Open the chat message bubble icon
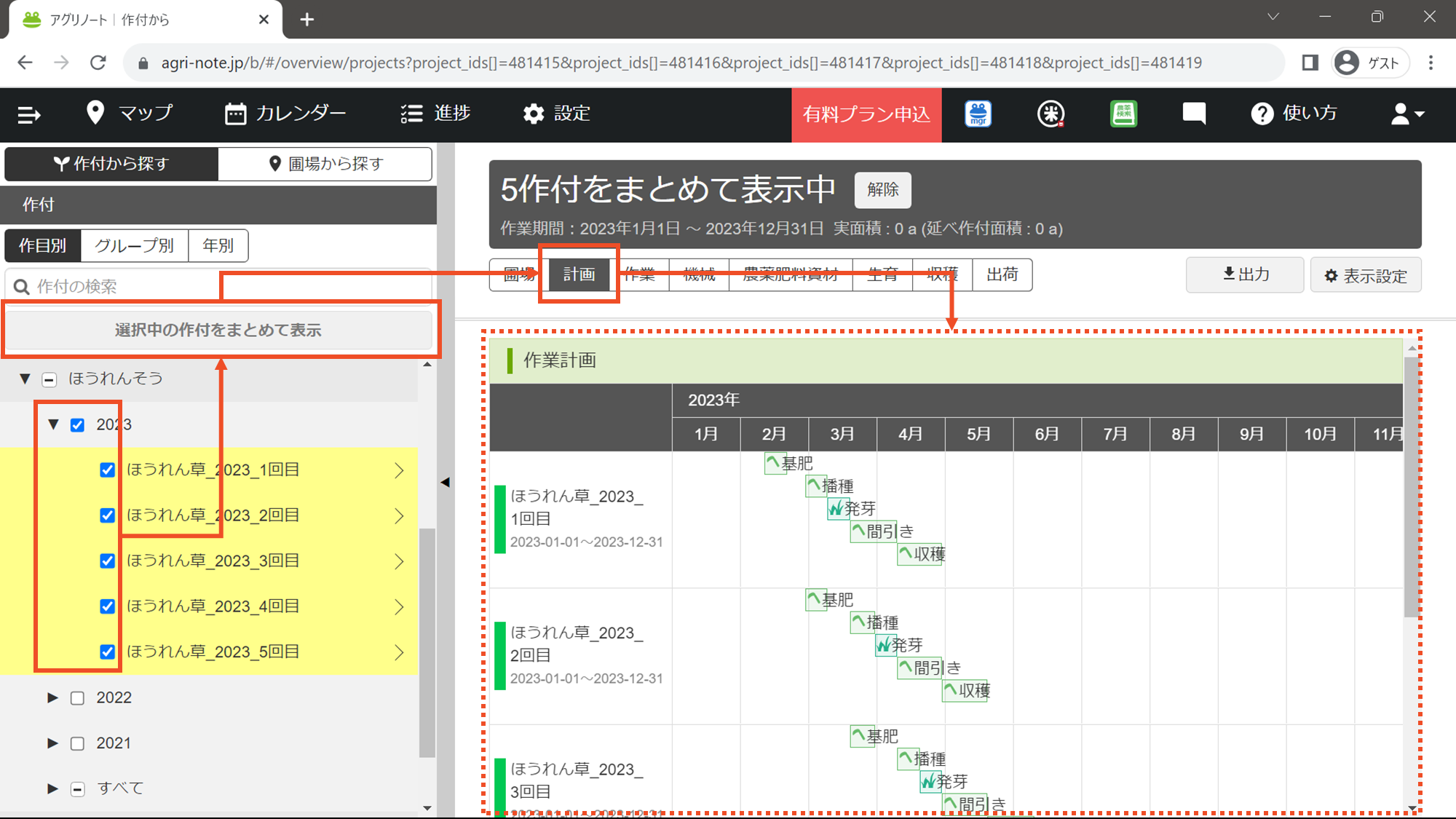 [1194, 114]
